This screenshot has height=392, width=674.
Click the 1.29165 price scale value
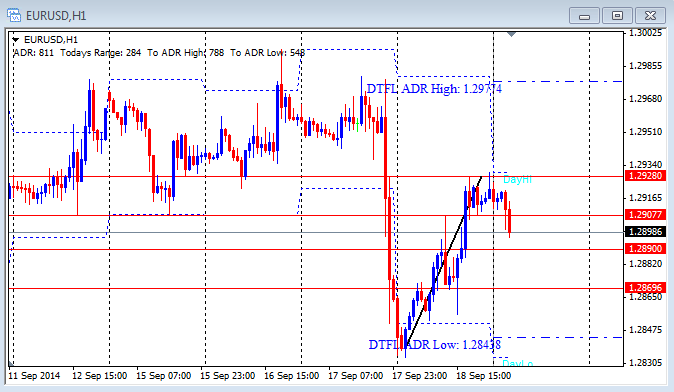646,198
